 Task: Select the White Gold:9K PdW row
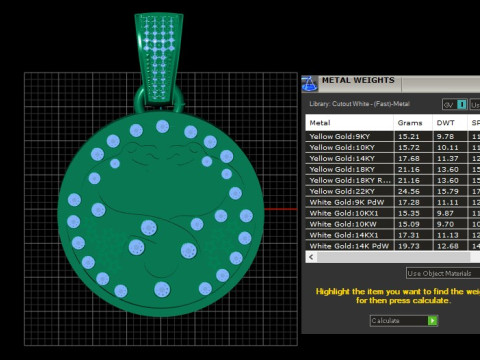(x=393, y=202)
